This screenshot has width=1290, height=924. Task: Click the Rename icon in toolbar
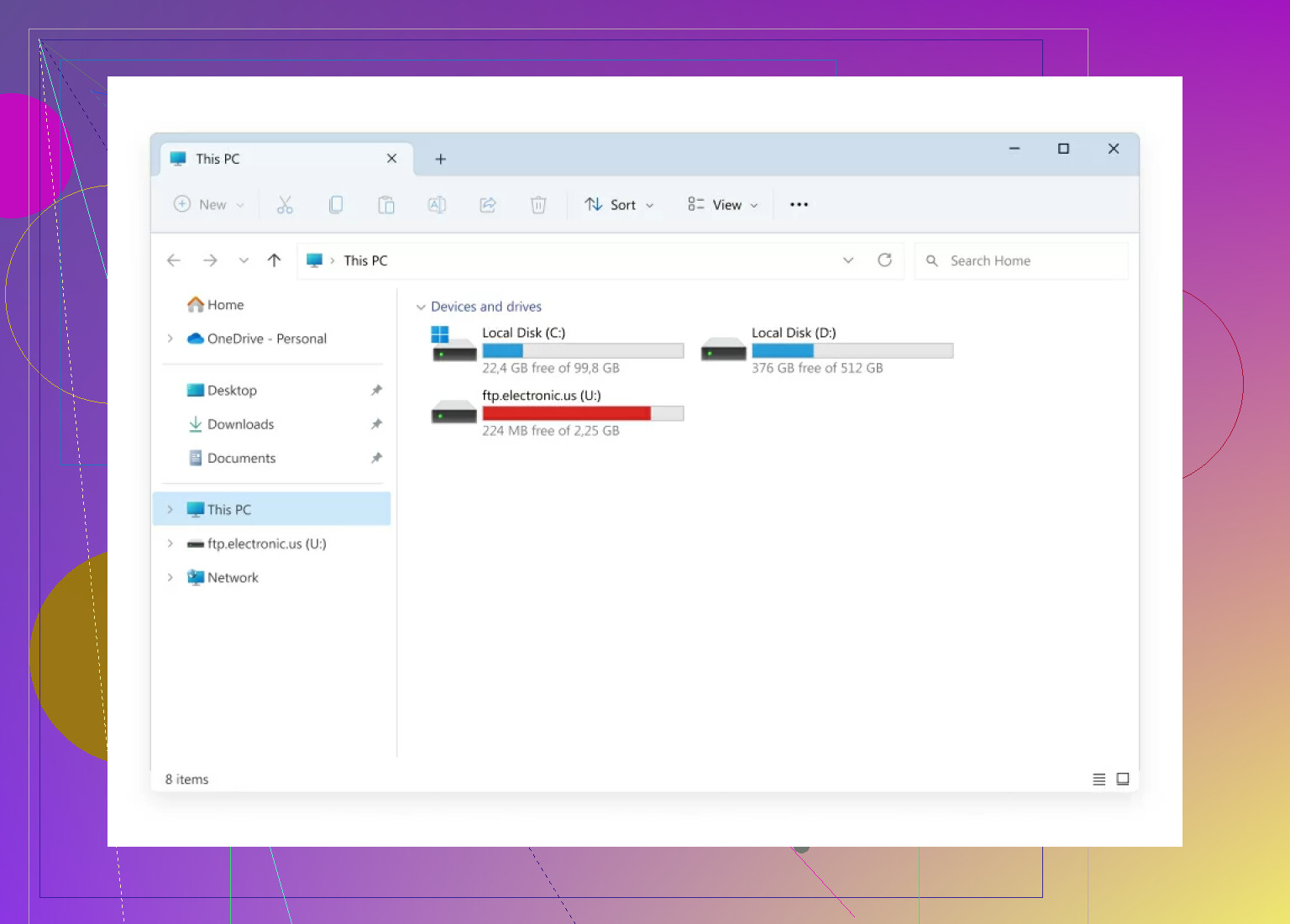(x=437, y=204)
